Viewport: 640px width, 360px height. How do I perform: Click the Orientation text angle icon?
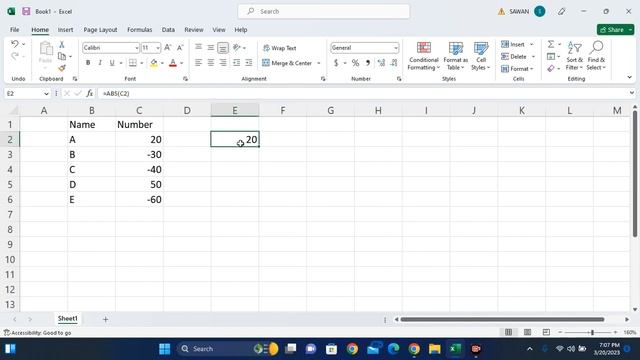coord(237,48)
